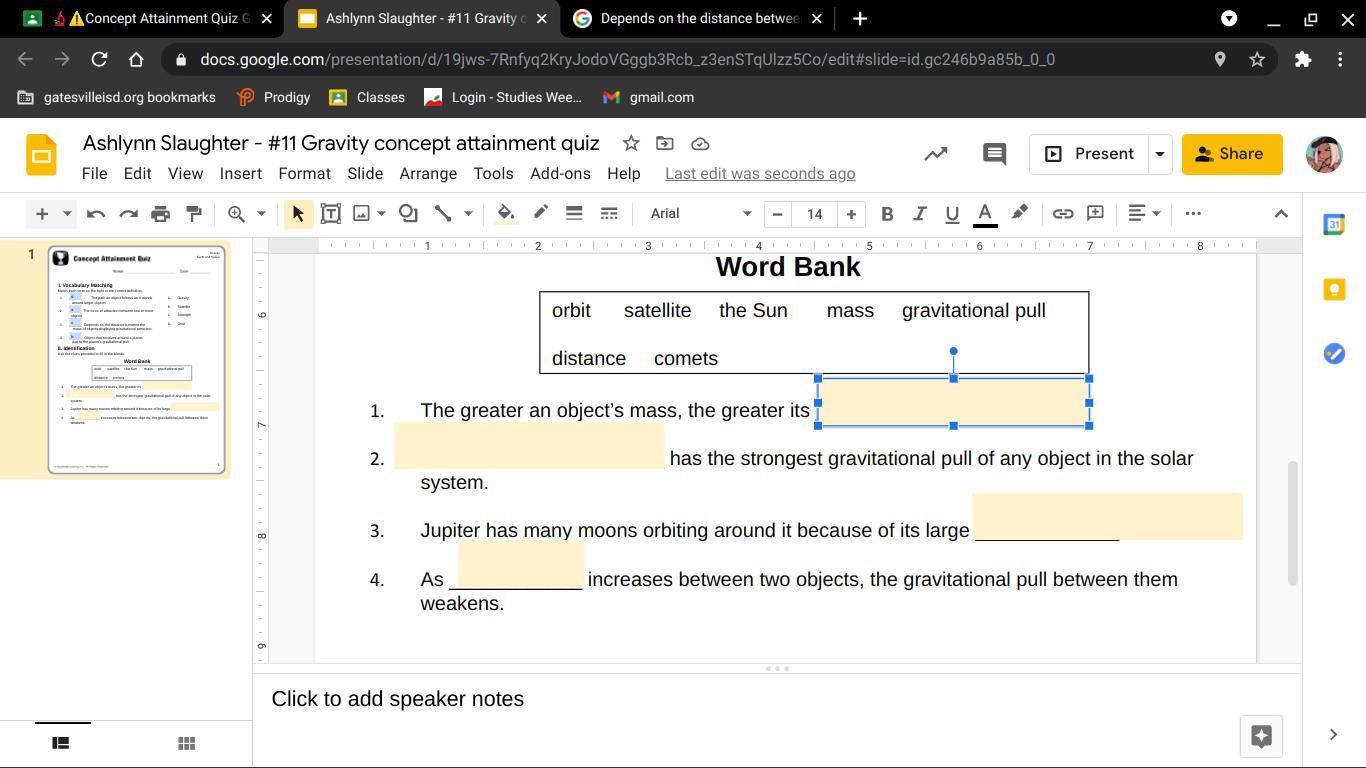Click the Share button

(x=1231, y=154)
